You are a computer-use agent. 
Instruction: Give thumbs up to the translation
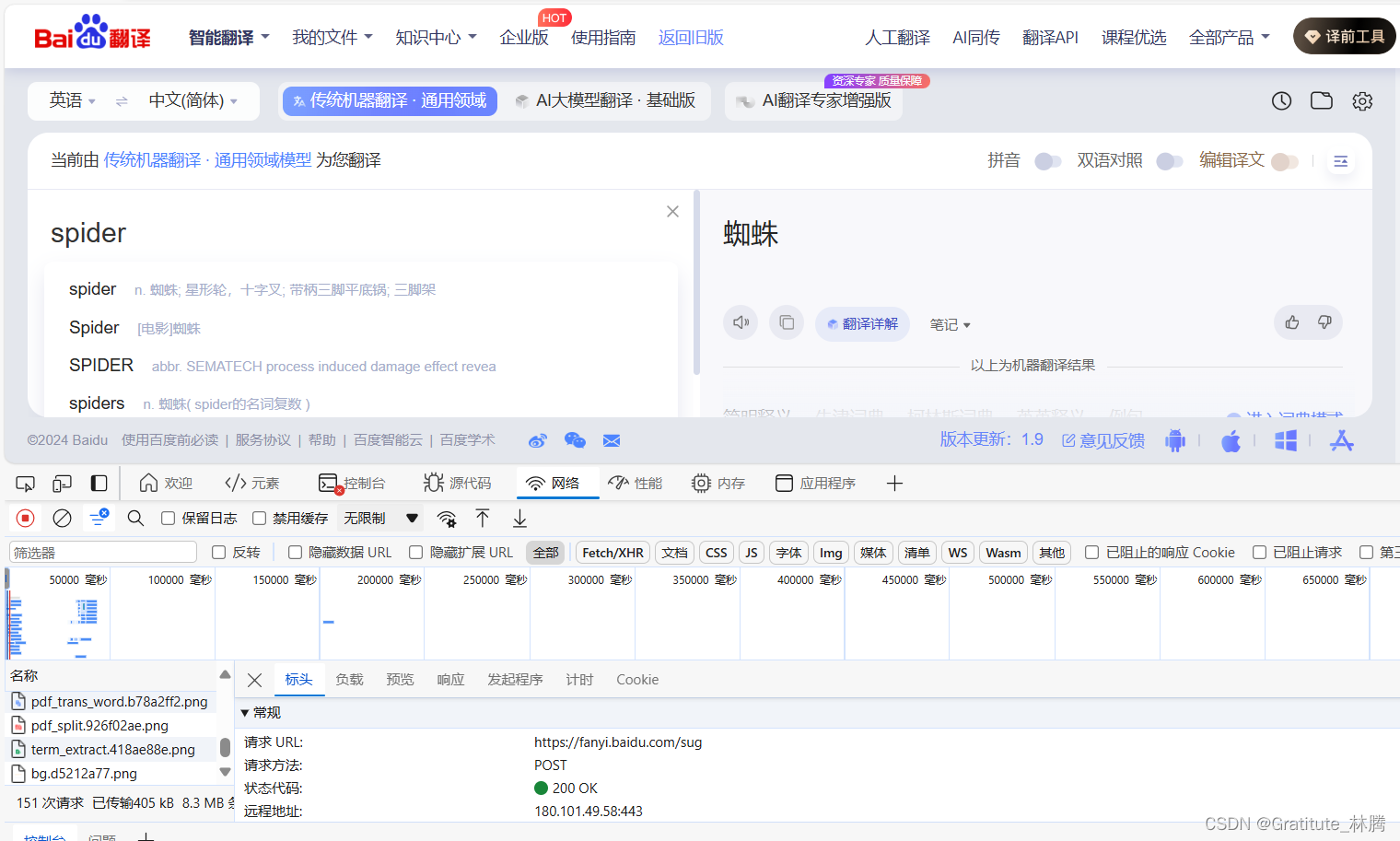point(1291,321)
